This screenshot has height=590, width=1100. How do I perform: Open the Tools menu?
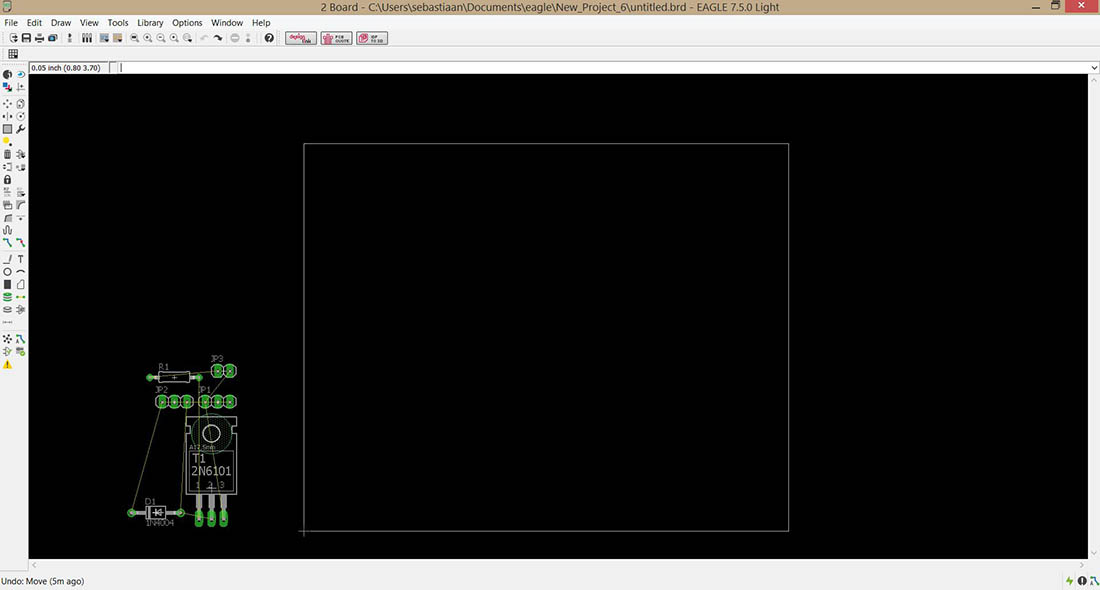point(118,22)
